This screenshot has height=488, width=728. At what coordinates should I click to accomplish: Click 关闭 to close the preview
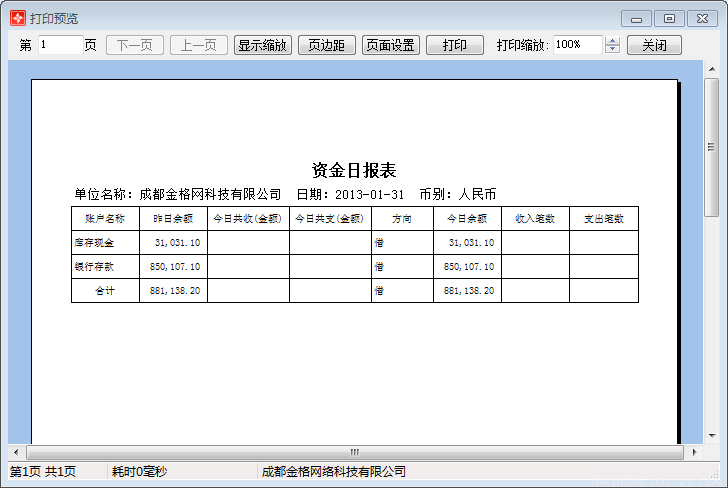[x=654, y=45]
